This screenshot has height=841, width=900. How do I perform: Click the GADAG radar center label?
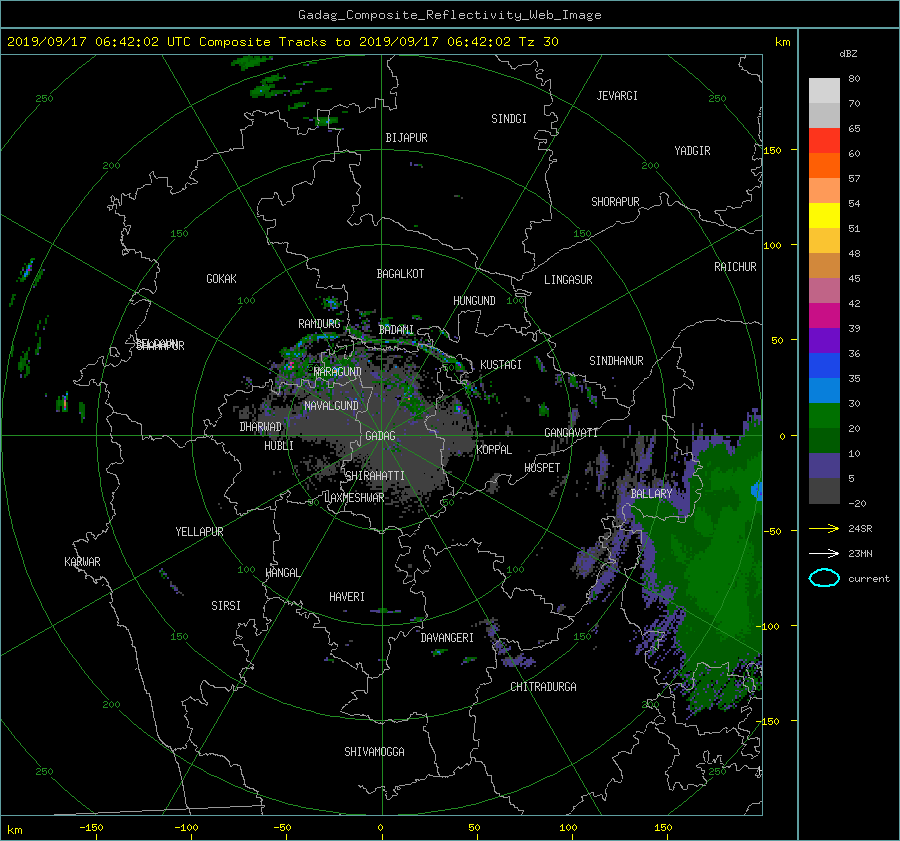tap(380, 436)
